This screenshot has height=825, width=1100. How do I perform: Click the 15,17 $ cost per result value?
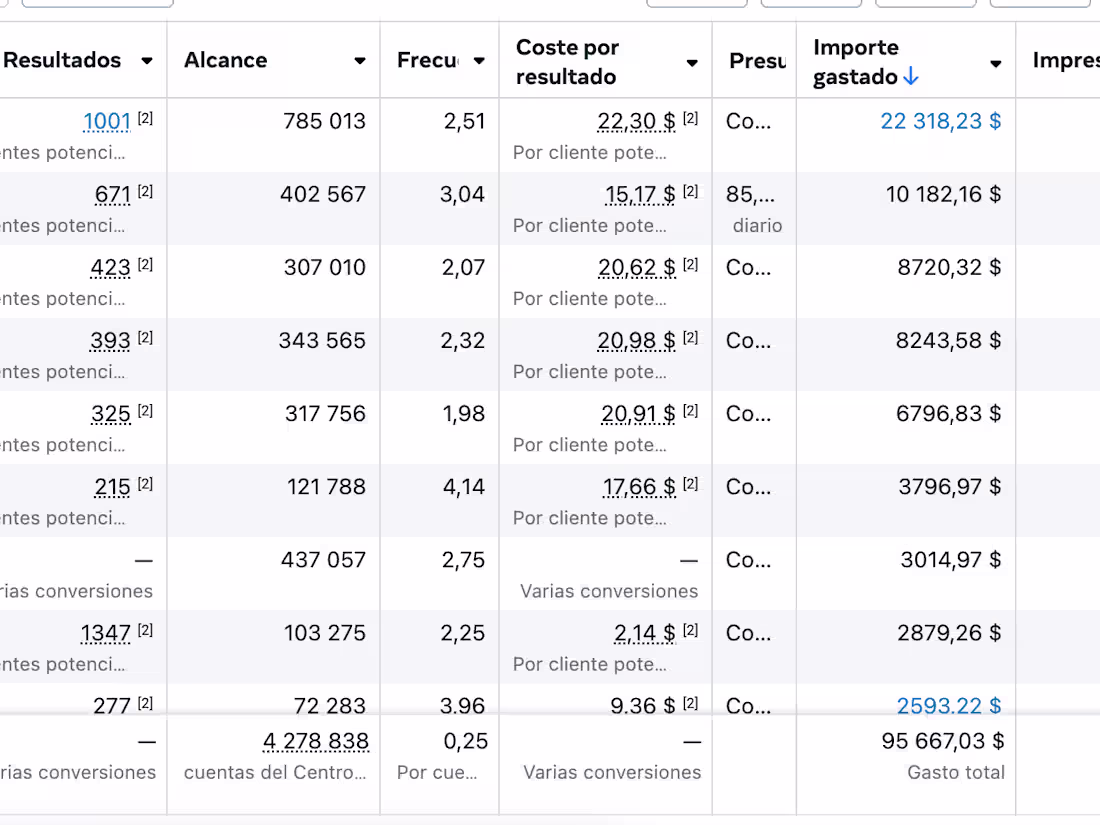tap(640, 195)
